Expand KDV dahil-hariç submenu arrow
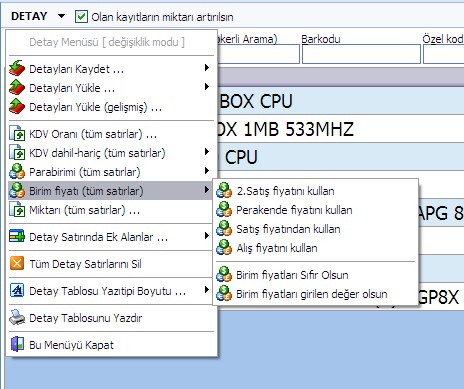Image resolution: width=464 pixels, height=389 pixels. point(207,152)
